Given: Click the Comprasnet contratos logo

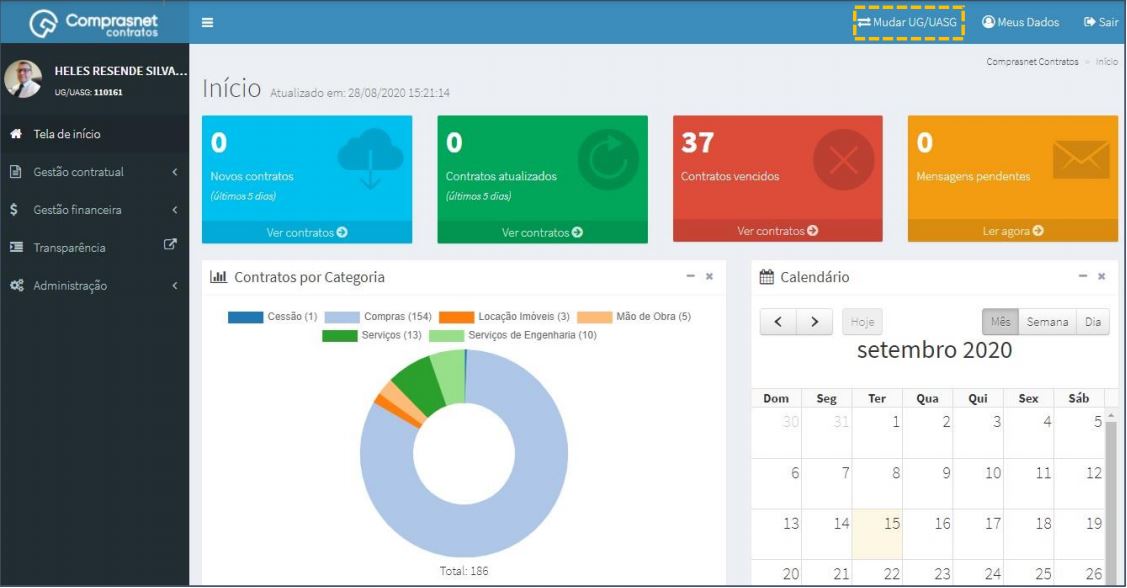Looking at the screenshot, I should pos(94,23).
